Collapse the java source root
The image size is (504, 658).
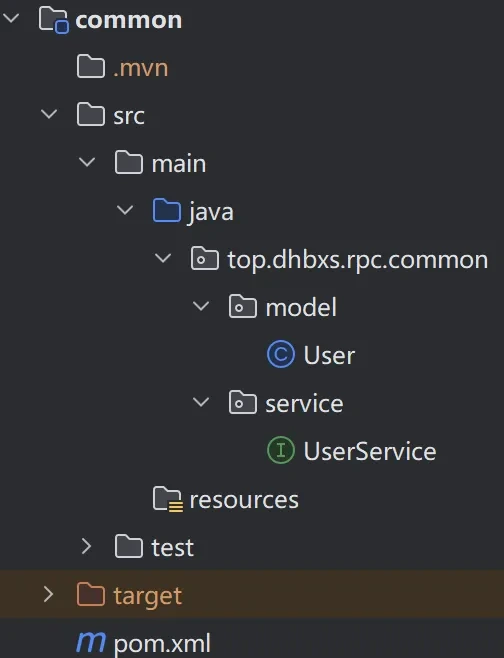point(125,210)
